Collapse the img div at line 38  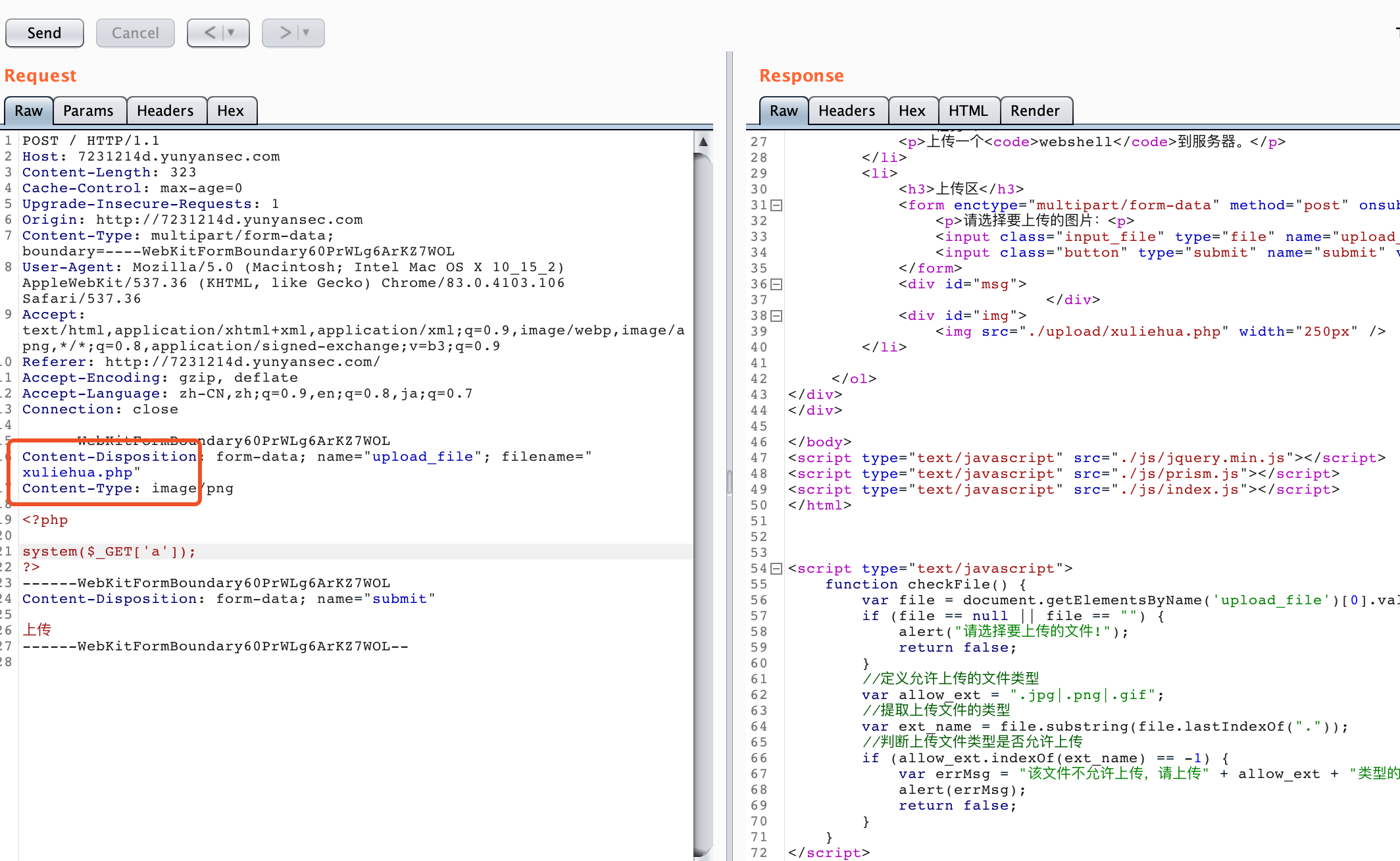(x=777, y=316)
